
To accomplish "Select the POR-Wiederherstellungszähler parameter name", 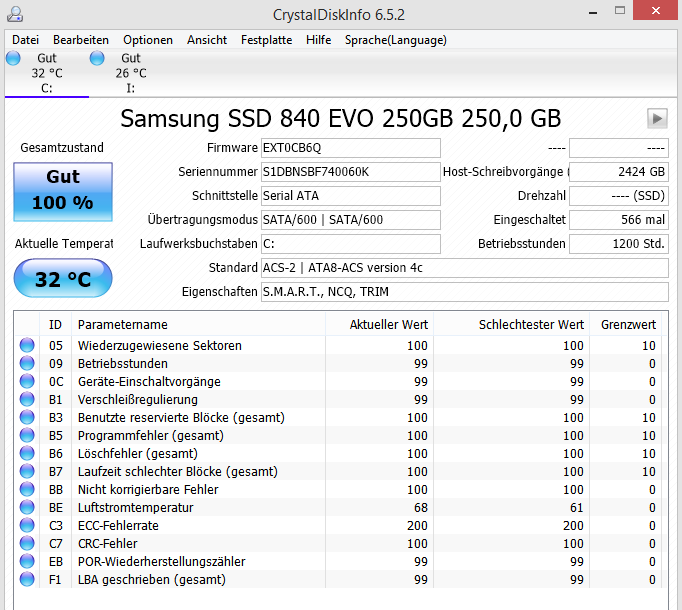I will pos(161,562).
